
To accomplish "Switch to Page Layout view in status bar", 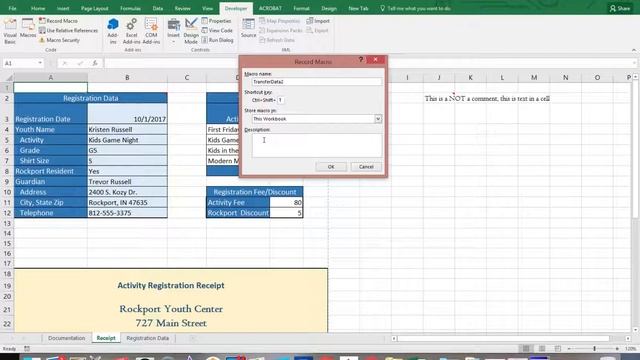I will coord(542,349).
